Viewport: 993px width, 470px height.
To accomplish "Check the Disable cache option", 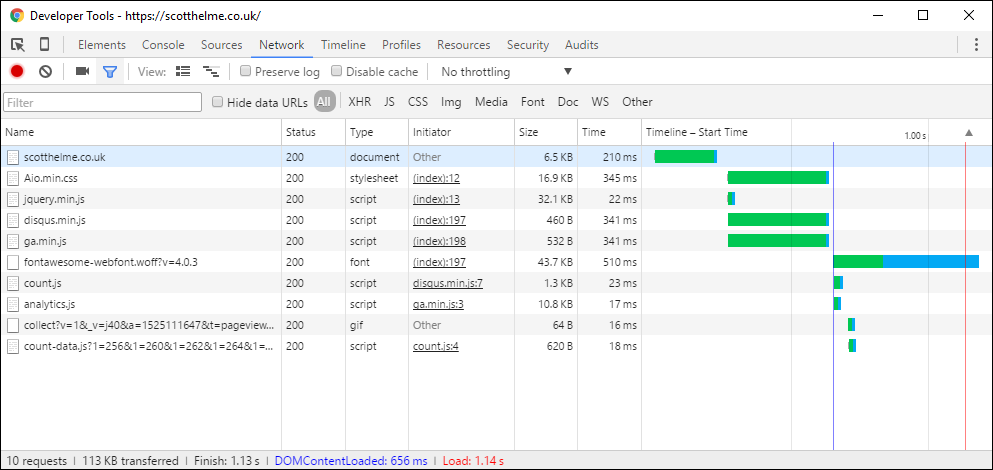I will click(x=337, y=72).
